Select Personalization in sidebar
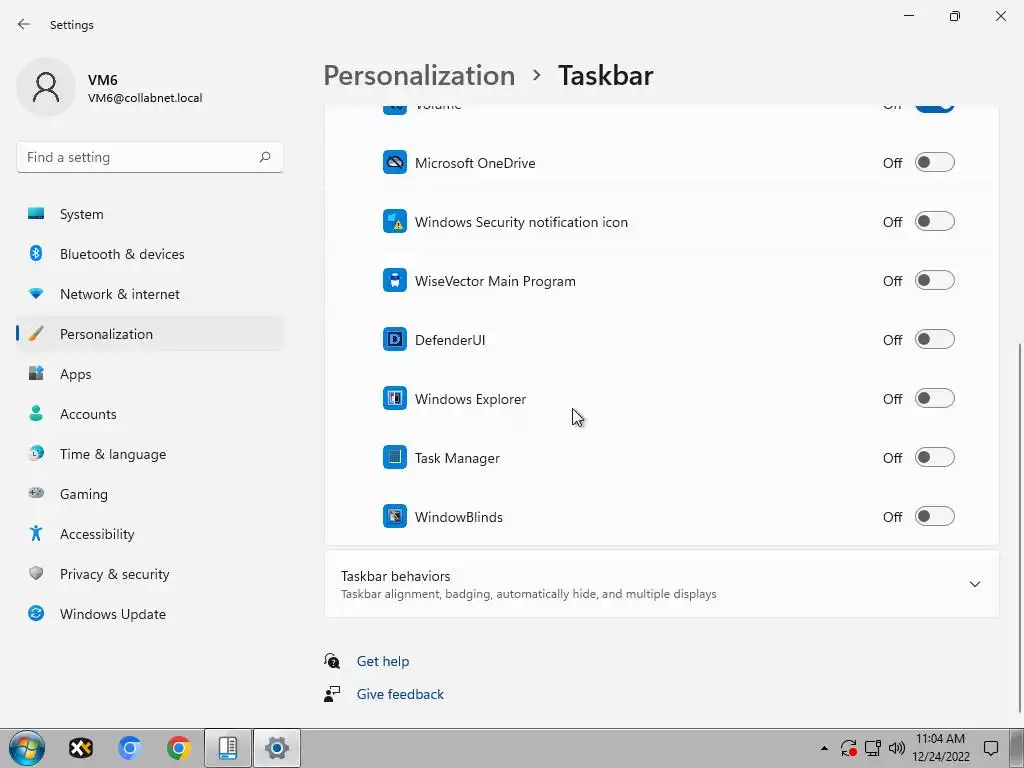 pos(150,334)
